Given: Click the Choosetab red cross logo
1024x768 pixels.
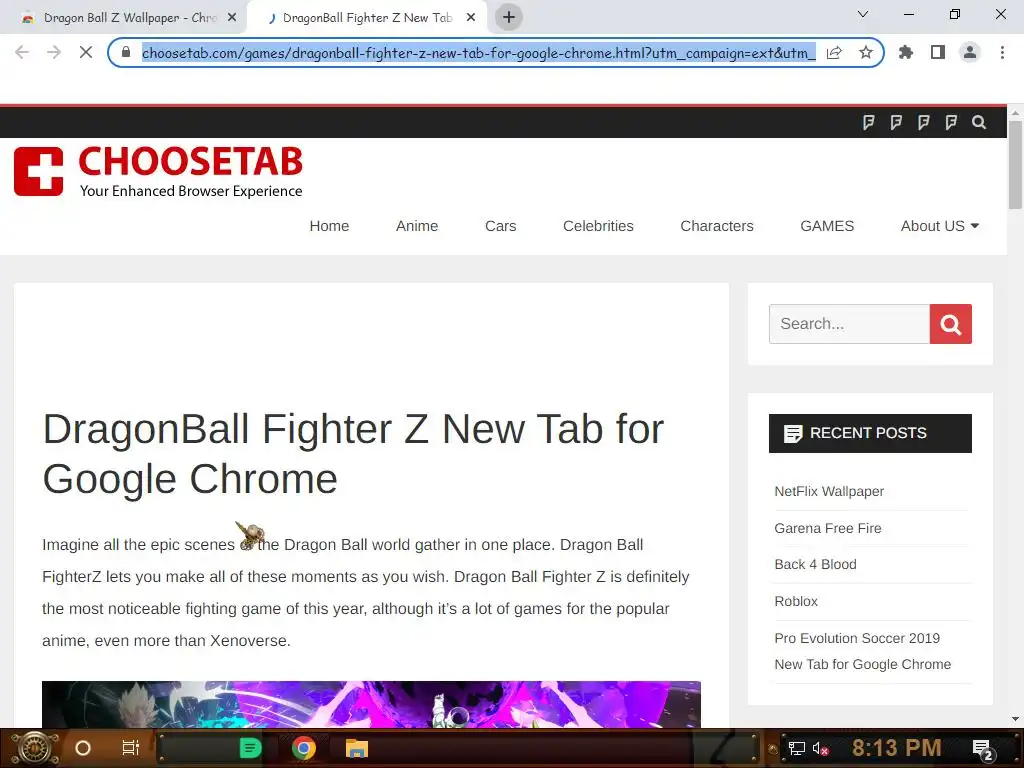Looking at the screenshot, I should pos(39,171).
